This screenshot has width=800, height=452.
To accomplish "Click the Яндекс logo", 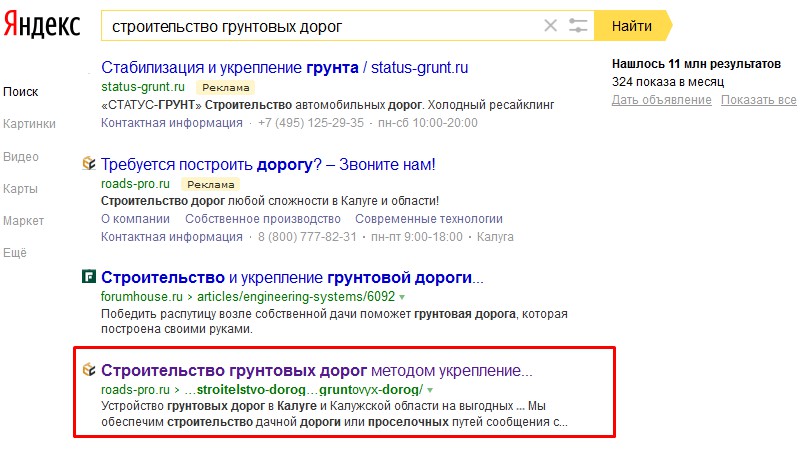I will click(x=42, y=25).
